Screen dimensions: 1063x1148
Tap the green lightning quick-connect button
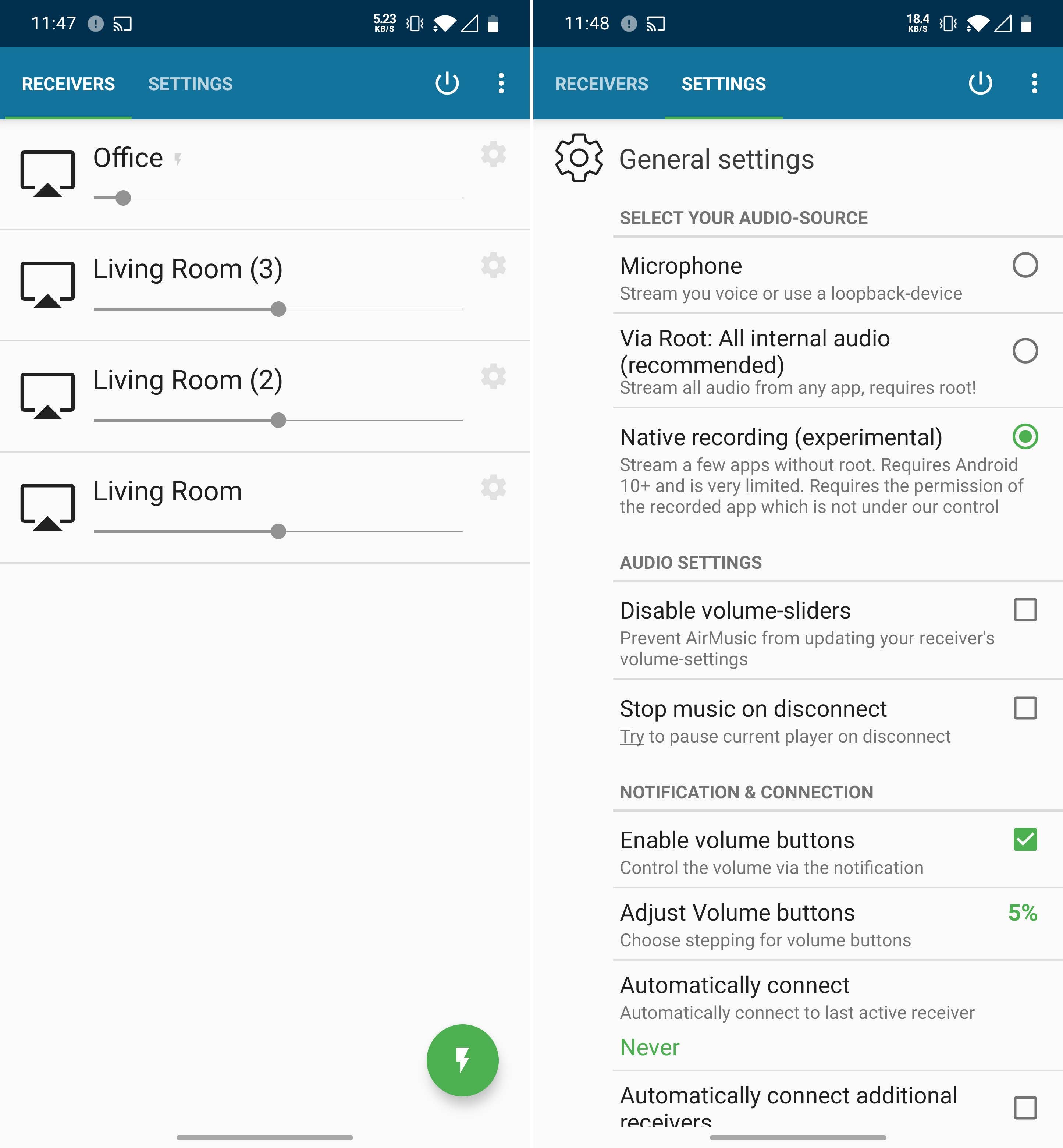point(462,1059)
